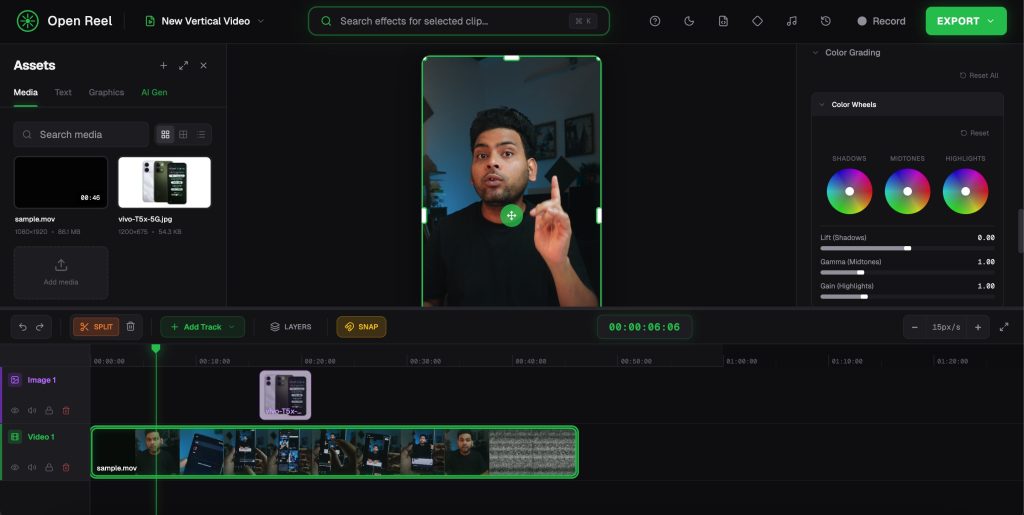Switch to the Graphics tab
This screenshot has height=515, width=1024.
[106, 93]
